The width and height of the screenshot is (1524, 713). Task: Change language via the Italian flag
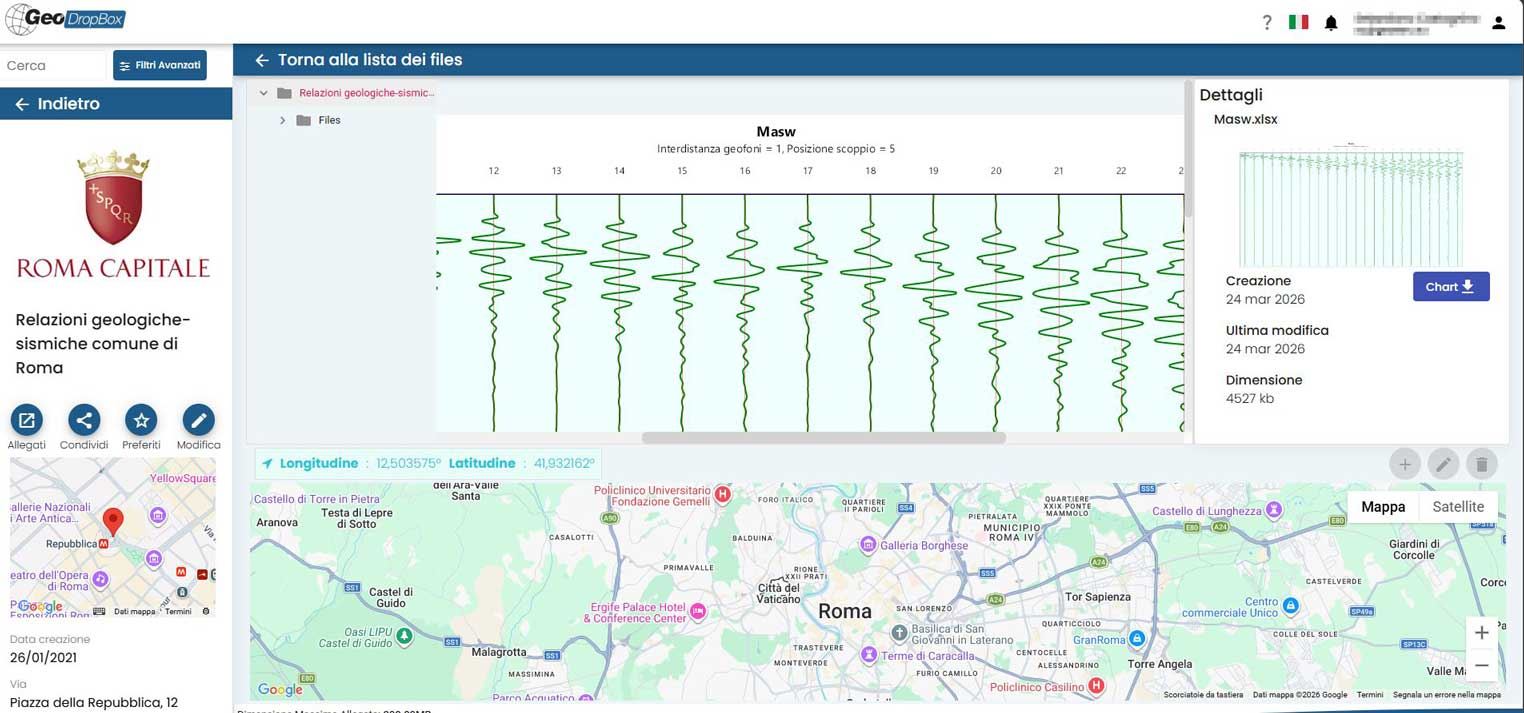[1298, 20]
